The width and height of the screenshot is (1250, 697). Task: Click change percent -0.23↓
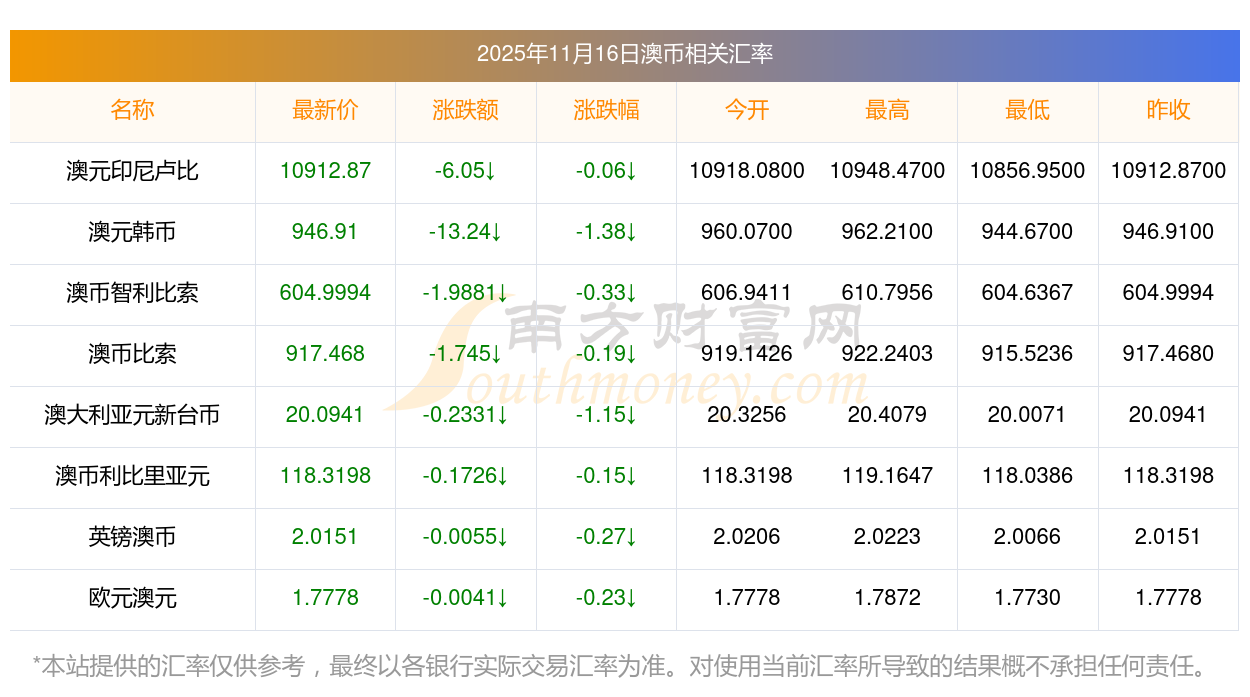coord(606,598)
